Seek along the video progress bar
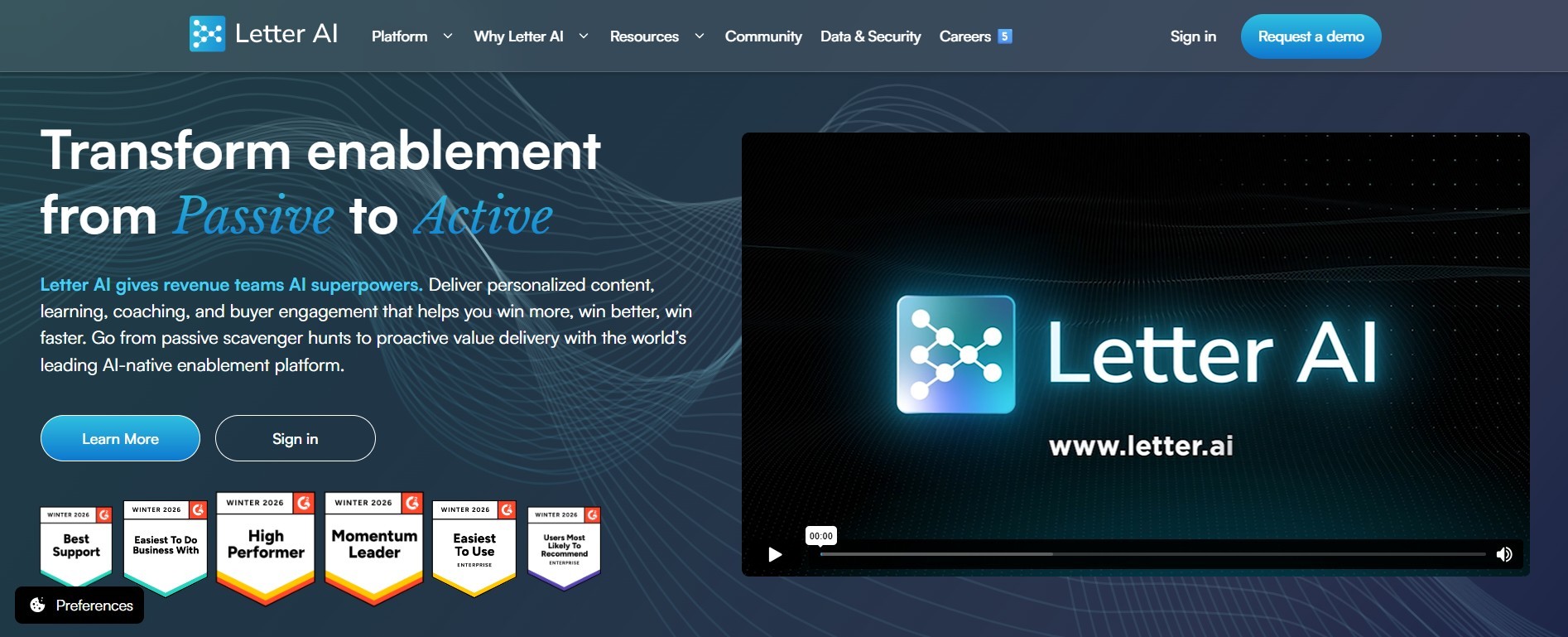The width and height of the screenshot is (1568, 637). (1152, 554)
